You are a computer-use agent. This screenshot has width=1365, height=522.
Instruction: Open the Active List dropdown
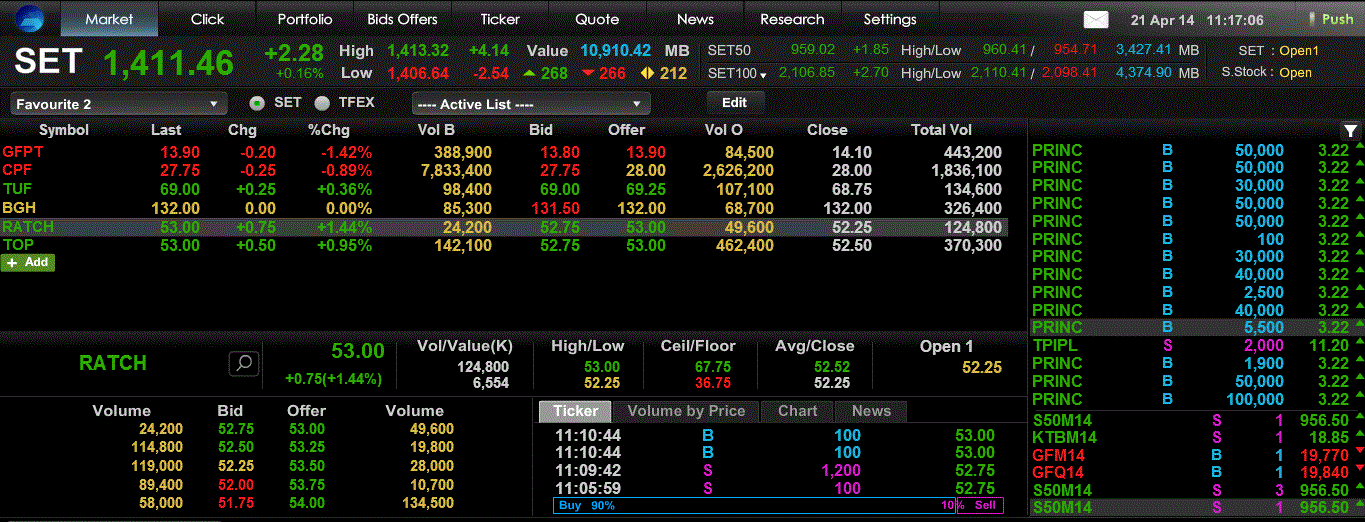[x=531, y=104]
